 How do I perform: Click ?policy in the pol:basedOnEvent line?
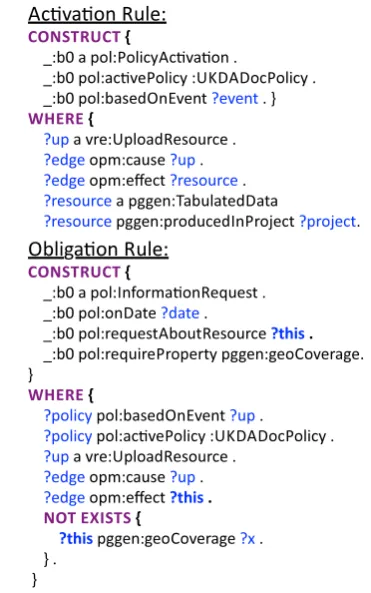coord(68,416)
